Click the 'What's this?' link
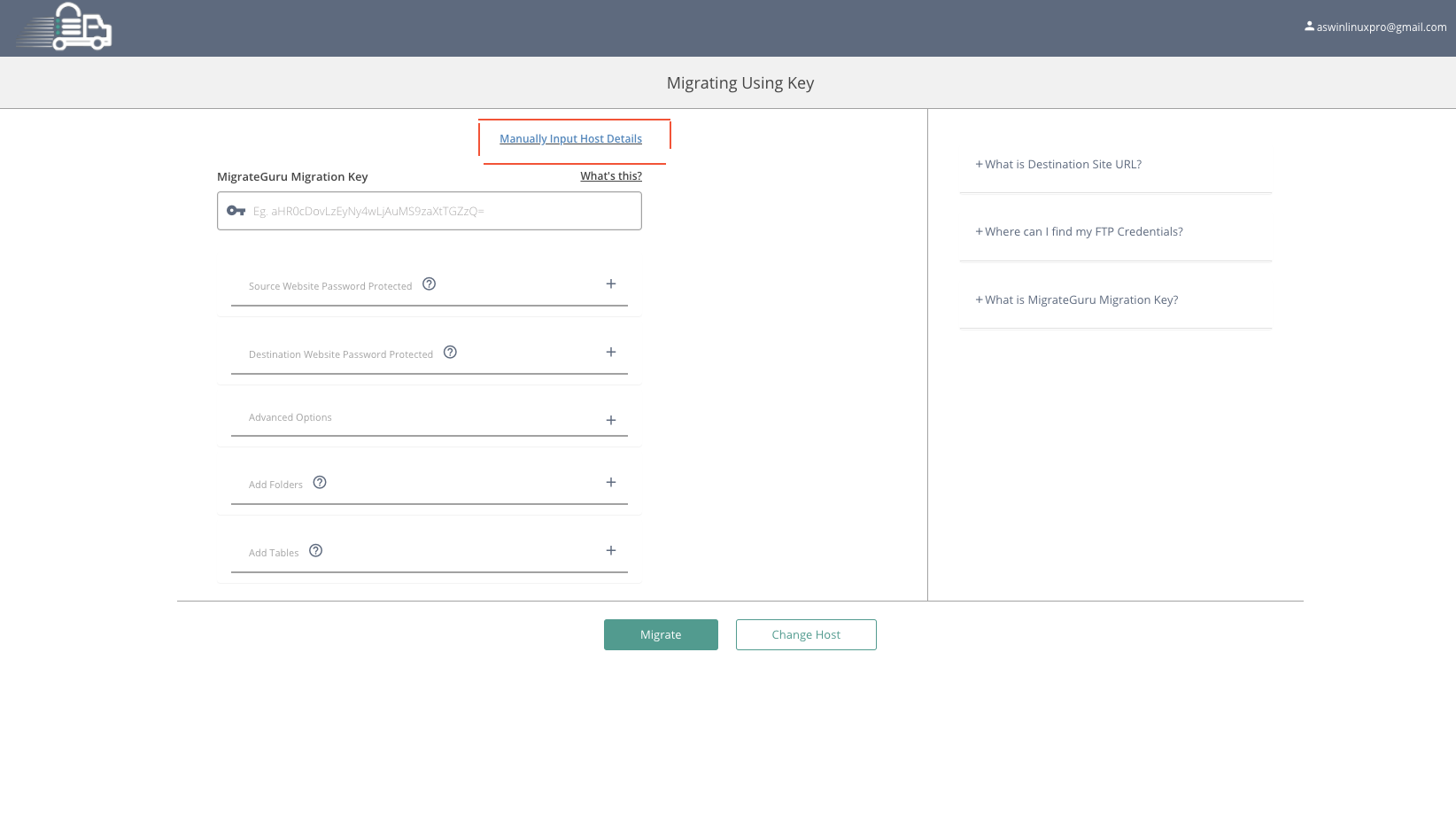The image size is (1456, 823). pos(610,176)
